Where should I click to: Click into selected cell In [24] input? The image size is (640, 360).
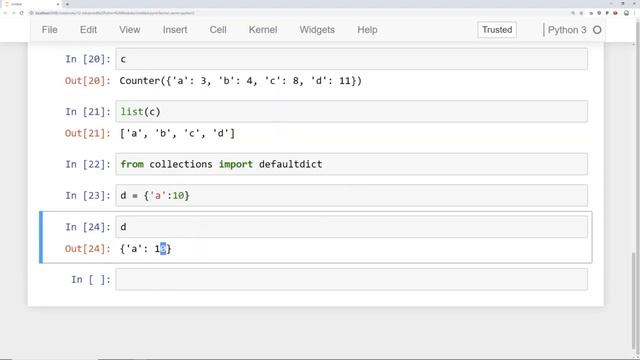351,227
